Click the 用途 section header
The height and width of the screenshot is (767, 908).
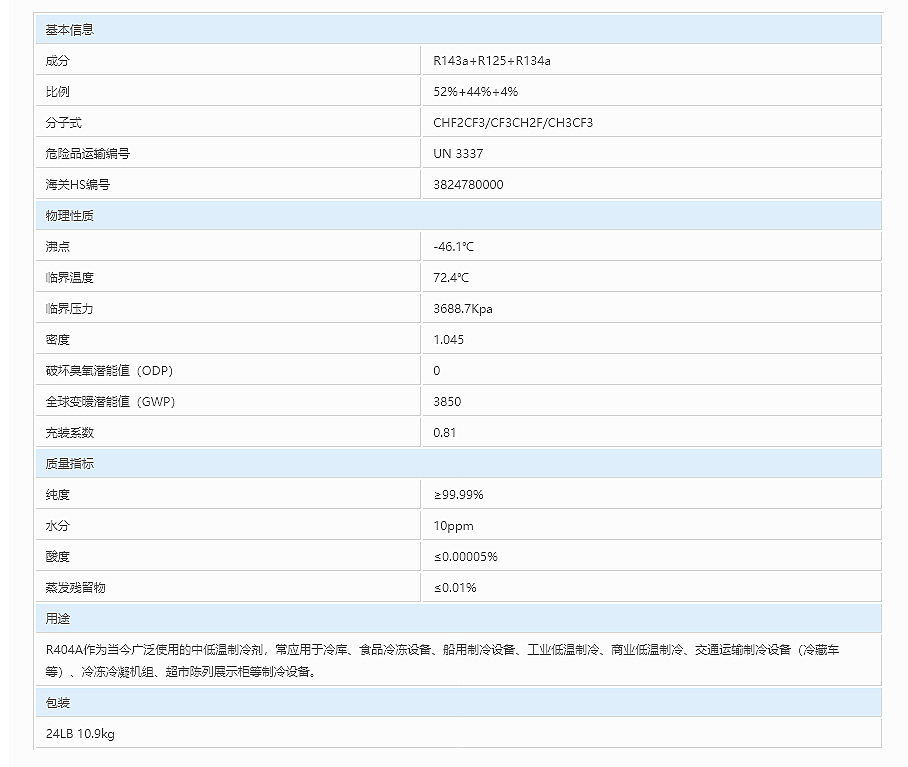(58, 619)
